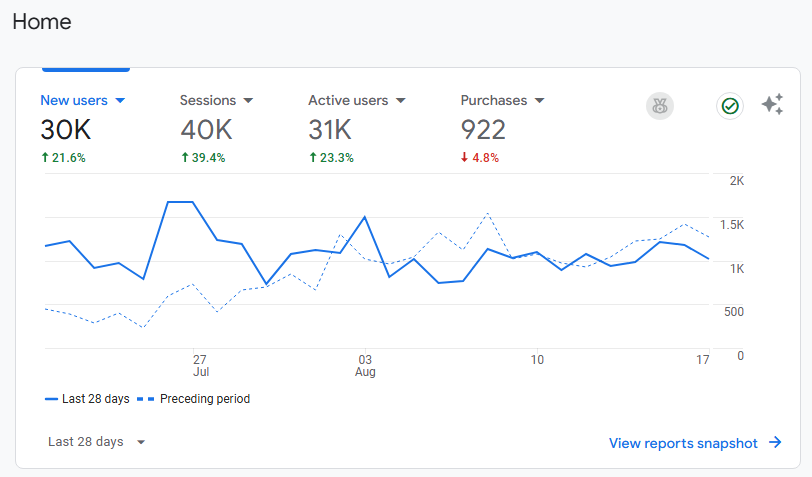Screen dimensions: 812x477
Task: Open the Last 28 days date range selector
Action: click(x=97, y=442)
